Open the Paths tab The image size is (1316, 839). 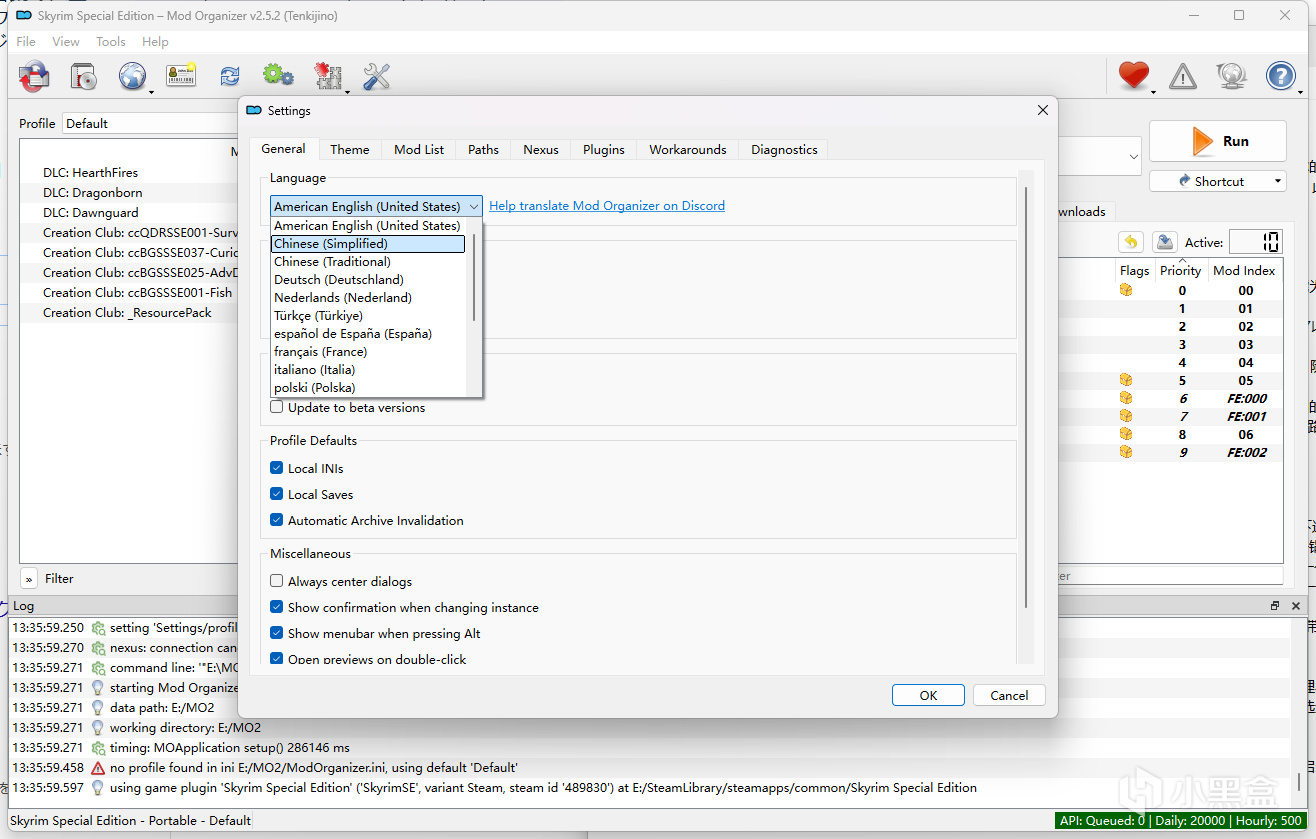tap(483, 149)
